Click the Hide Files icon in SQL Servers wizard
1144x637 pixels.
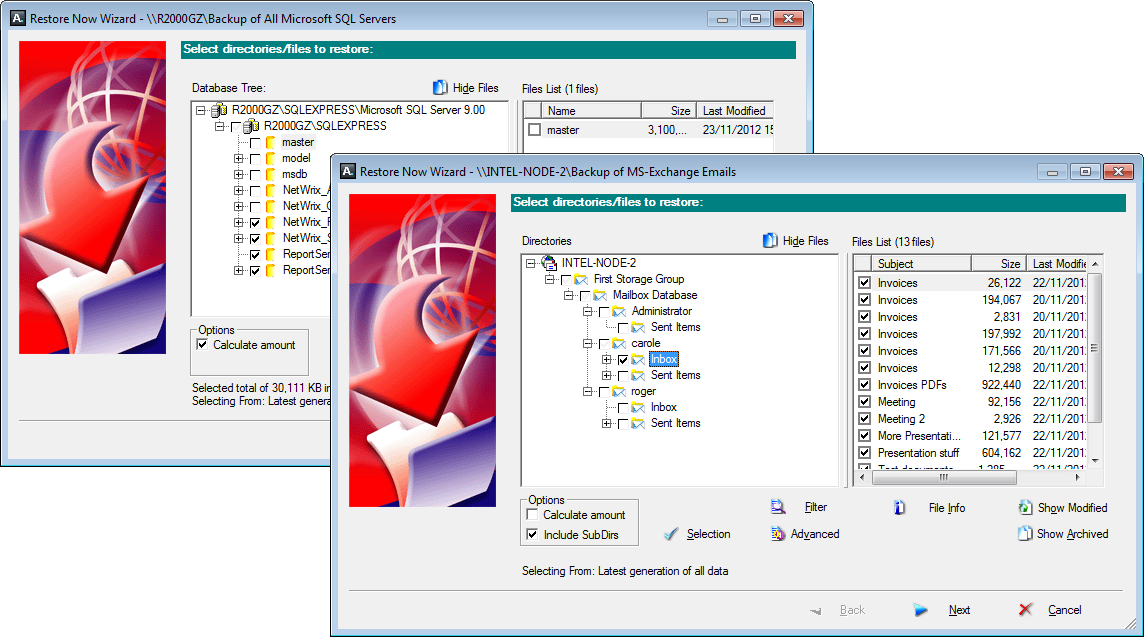pyautogui.click(x=440, y=88)
